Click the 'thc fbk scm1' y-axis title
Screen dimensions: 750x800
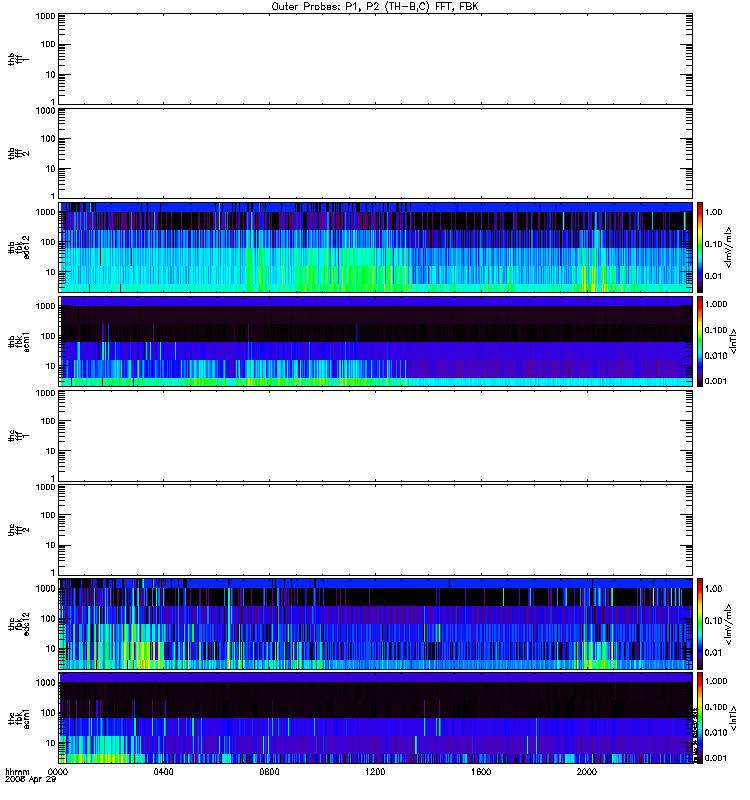(x=19, y=718)
